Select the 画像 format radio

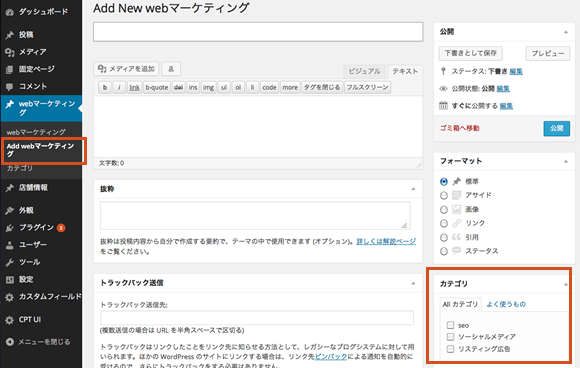click(x=444, y=210)
